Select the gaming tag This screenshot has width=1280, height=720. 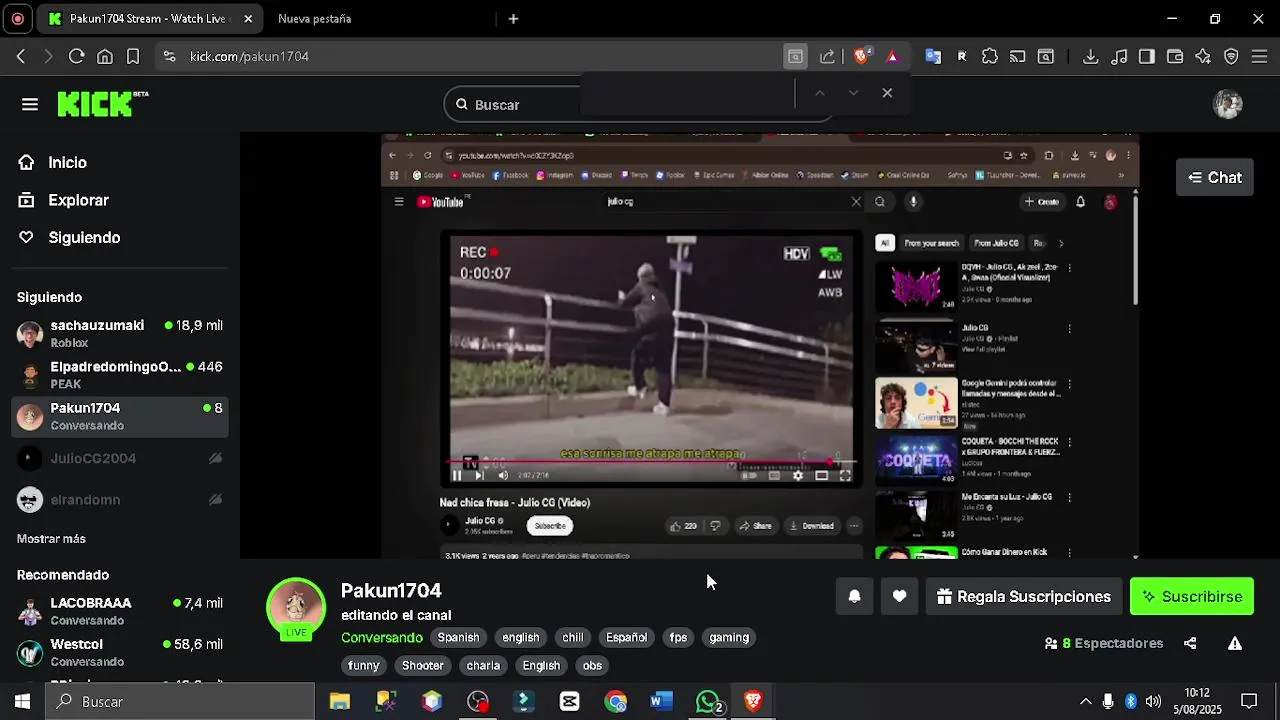(x=729, y=638)
